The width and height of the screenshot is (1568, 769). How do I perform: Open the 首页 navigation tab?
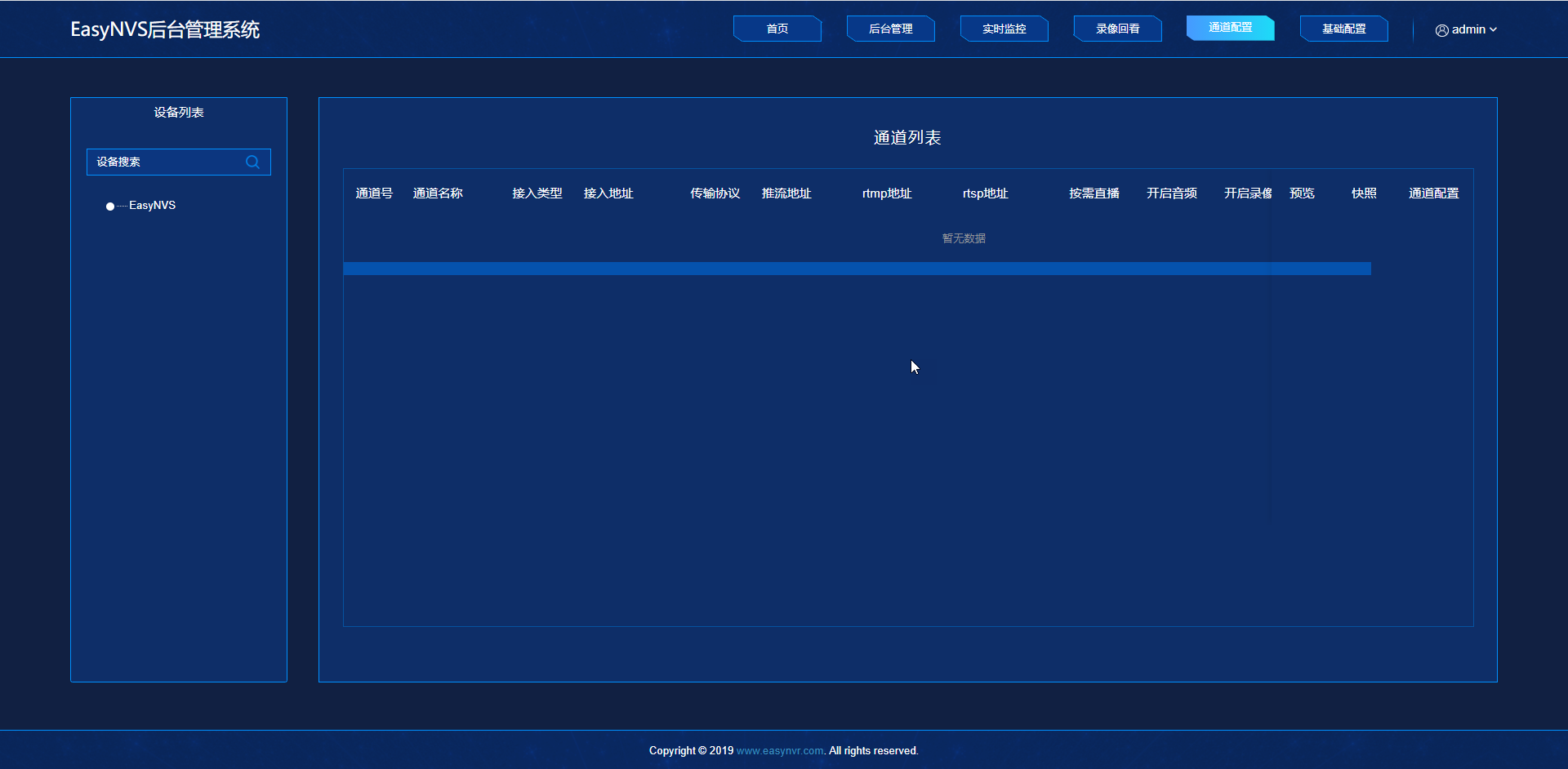(x=777, y=29)
